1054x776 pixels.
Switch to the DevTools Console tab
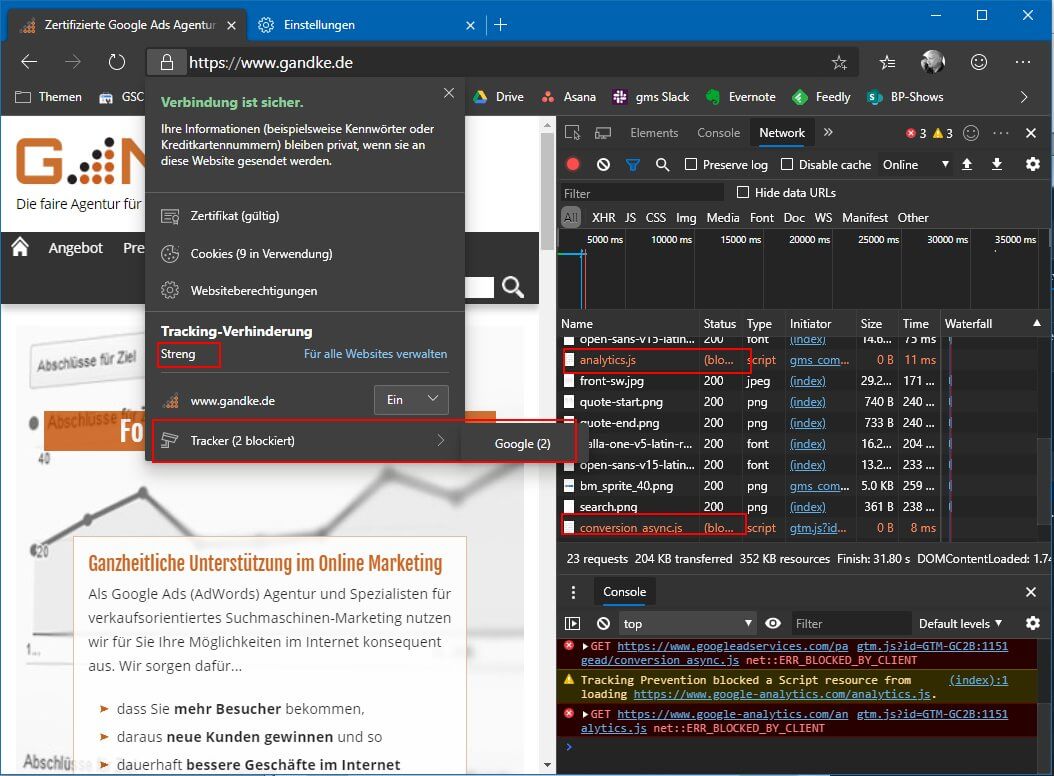point(718,132)
